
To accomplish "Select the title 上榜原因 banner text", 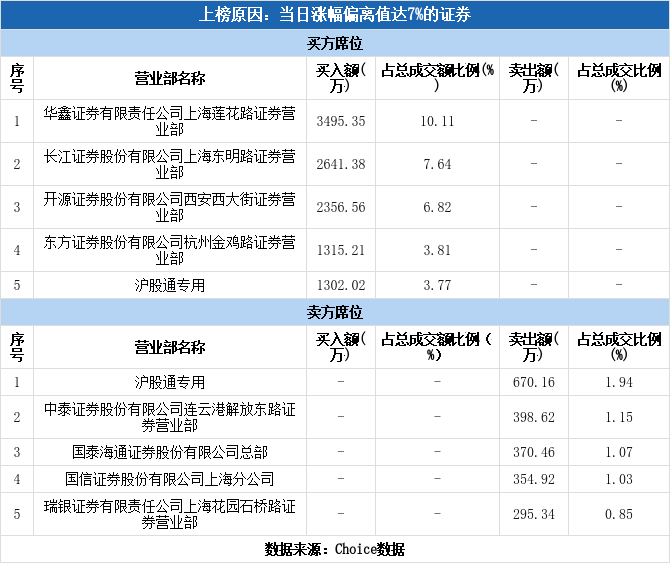I will 335,15.
